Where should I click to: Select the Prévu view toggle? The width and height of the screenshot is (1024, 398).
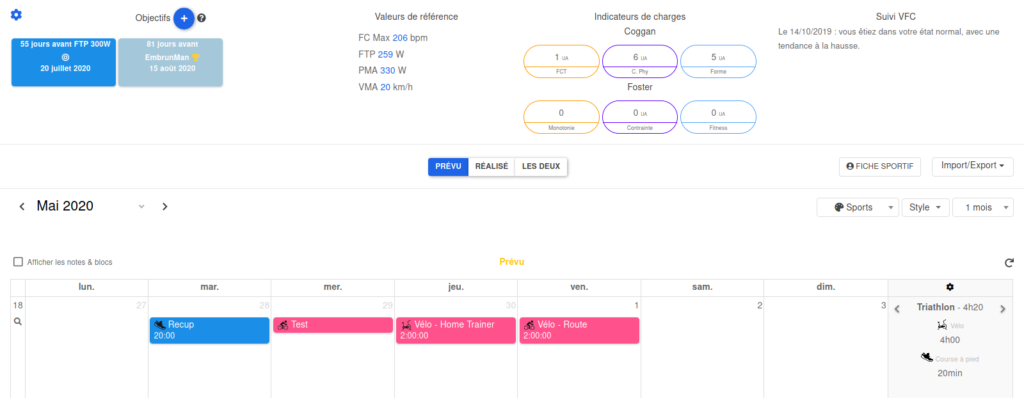pos(448,167)
